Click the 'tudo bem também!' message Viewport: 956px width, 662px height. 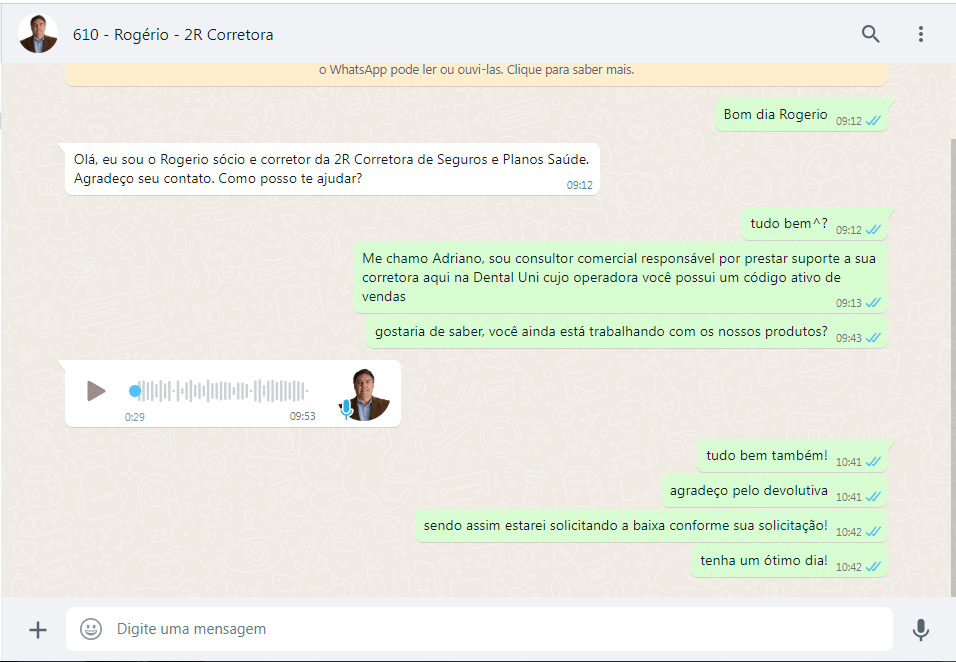coord(793,455)
